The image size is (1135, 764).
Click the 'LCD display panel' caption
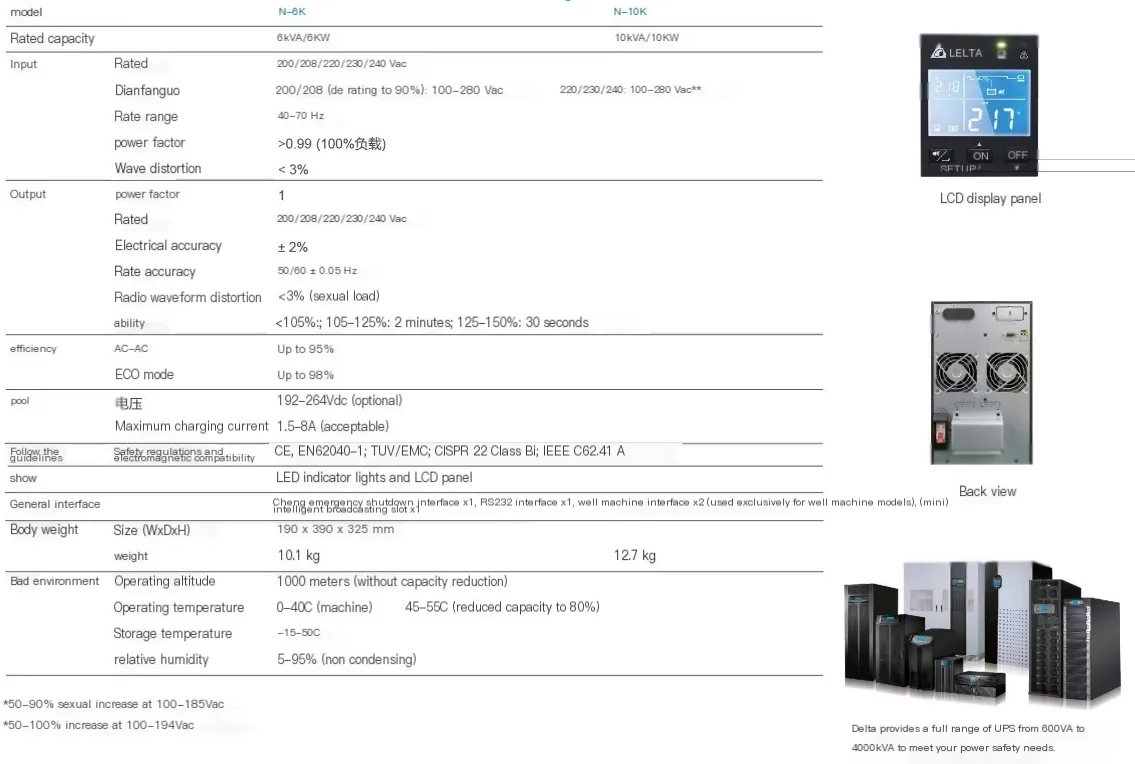(x=990, y=198)
